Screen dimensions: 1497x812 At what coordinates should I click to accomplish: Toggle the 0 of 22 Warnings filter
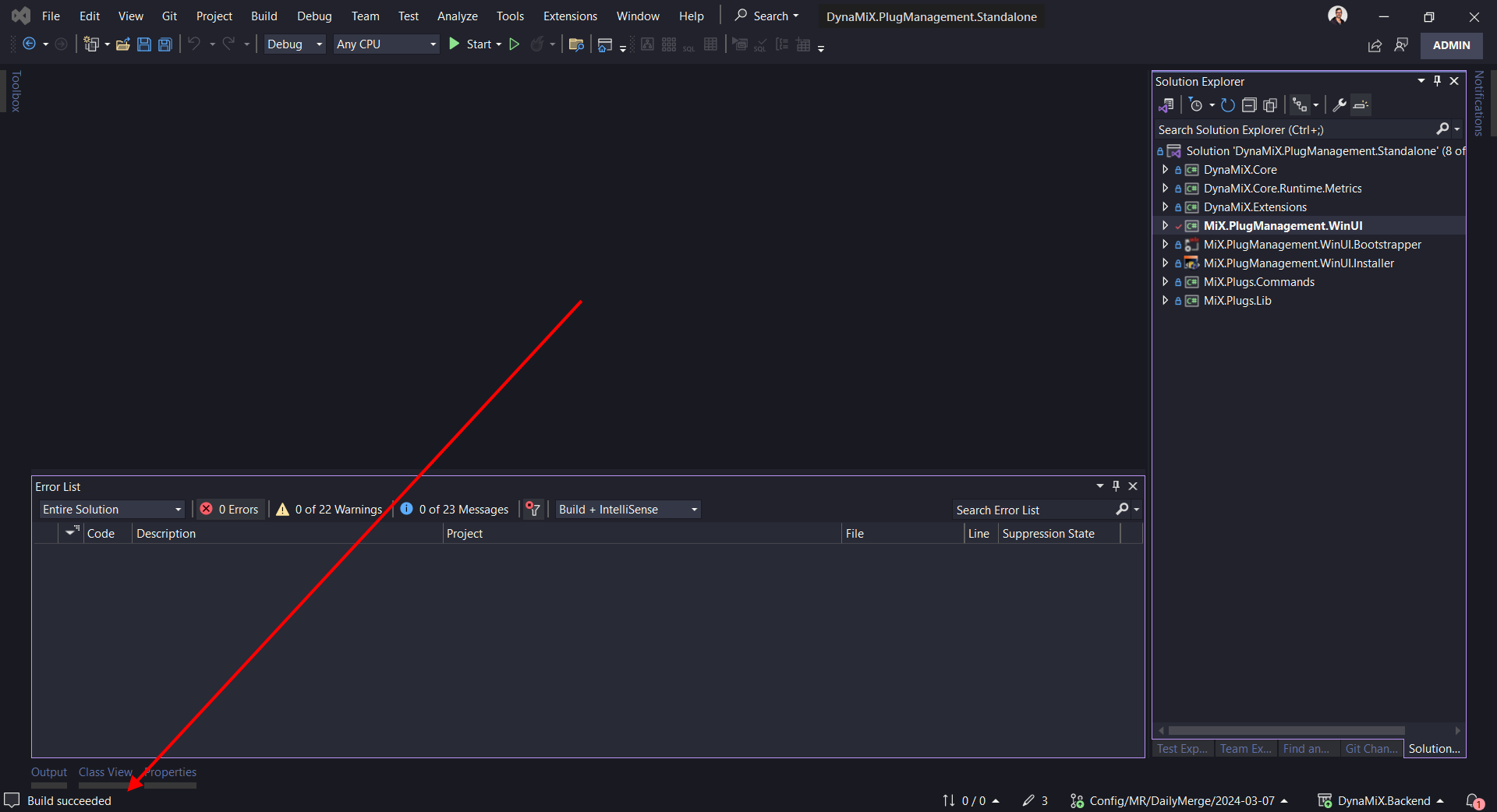[330, 510]
